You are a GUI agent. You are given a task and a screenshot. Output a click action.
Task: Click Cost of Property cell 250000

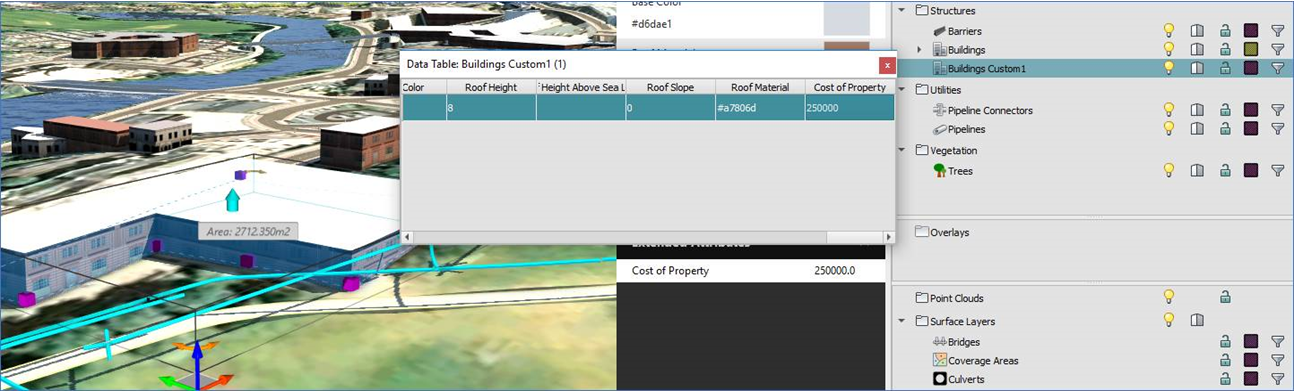(849, 107)
